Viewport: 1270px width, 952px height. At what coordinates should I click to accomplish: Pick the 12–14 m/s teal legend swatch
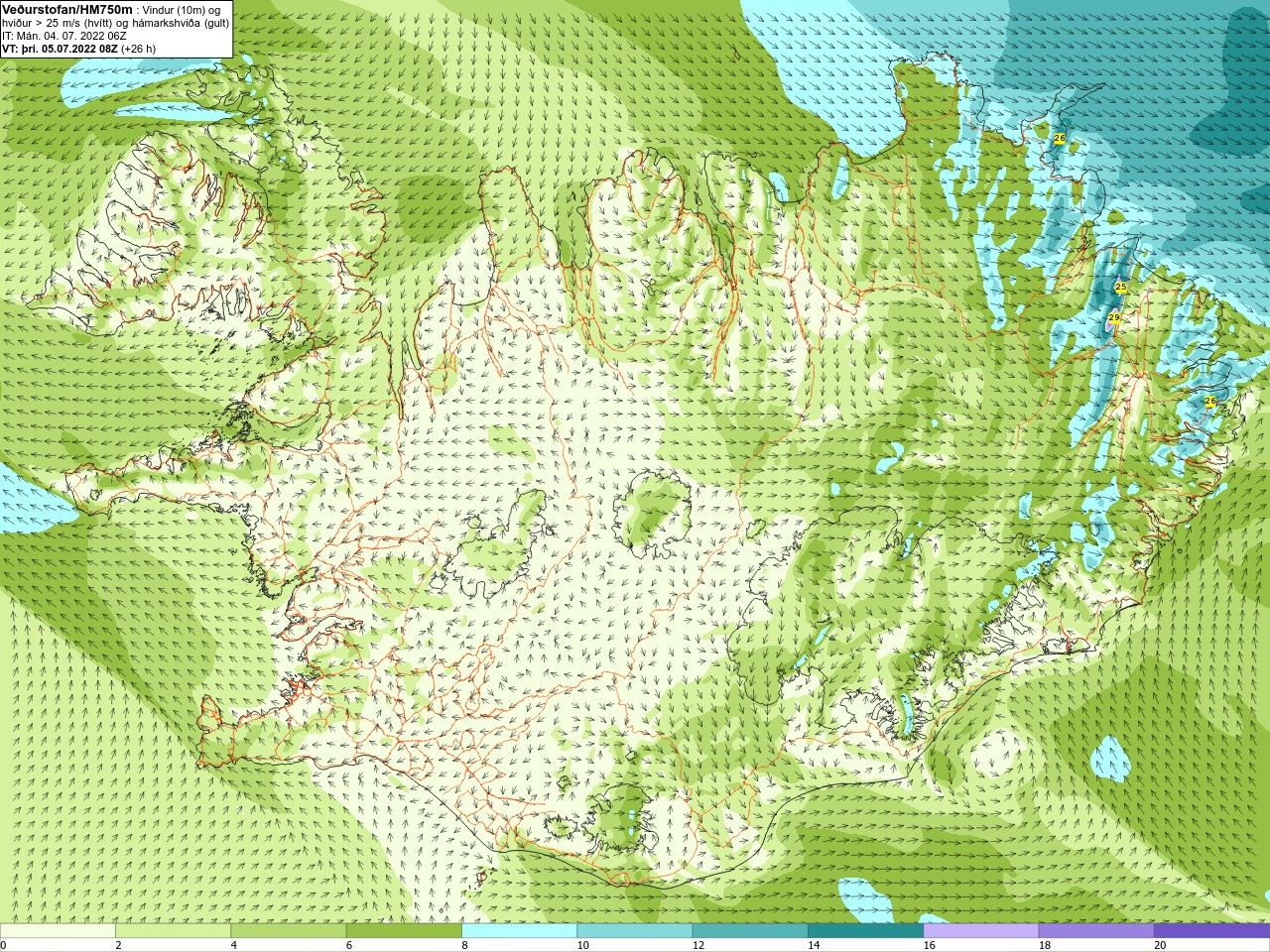tap(750, 931)
